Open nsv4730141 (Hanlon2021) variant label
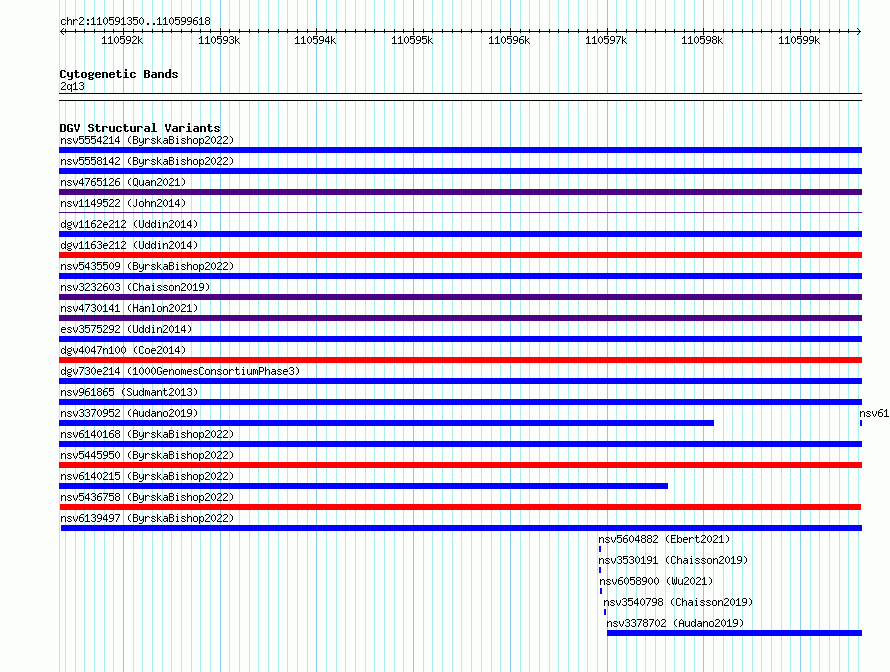 click(129, 308)
